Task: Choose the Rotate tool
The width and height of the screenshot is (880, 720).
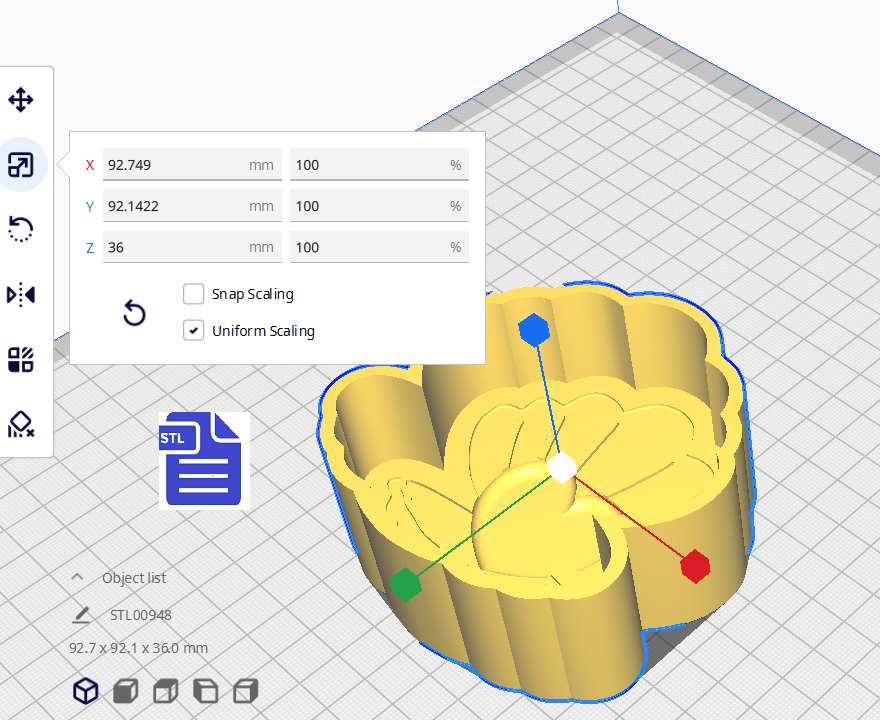Action: [x=21, y=230]
